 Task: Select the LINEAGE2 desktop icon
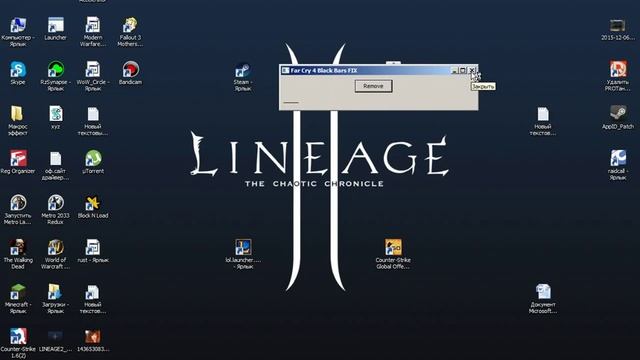coord(56,336)
